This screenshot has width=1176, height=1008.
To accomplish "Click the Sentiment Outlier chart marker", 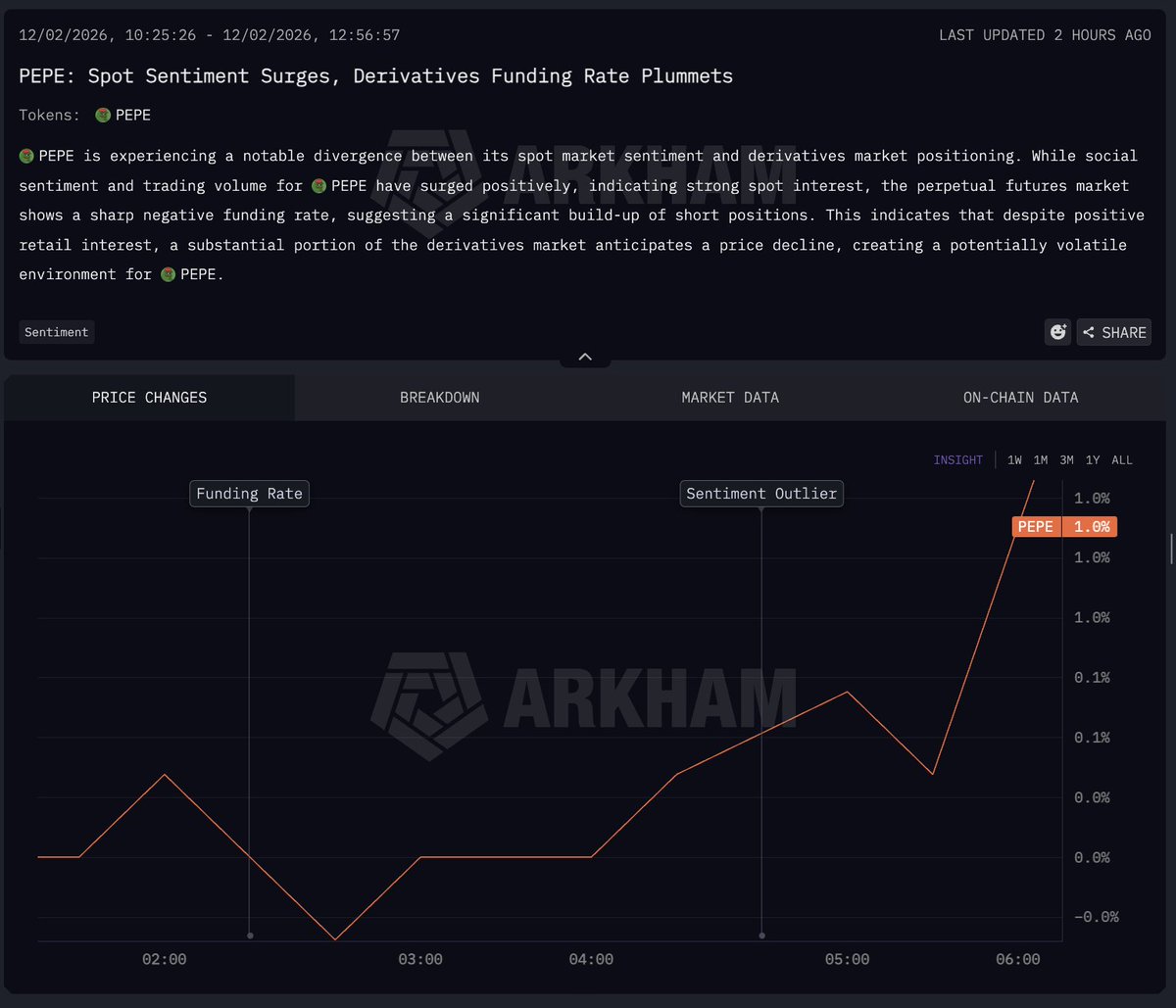I will coord(761,494).
